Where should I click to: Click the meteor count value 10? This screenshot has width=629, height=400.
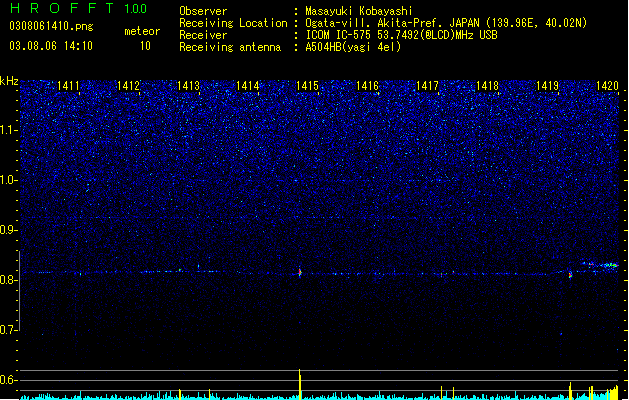[145, 46]
